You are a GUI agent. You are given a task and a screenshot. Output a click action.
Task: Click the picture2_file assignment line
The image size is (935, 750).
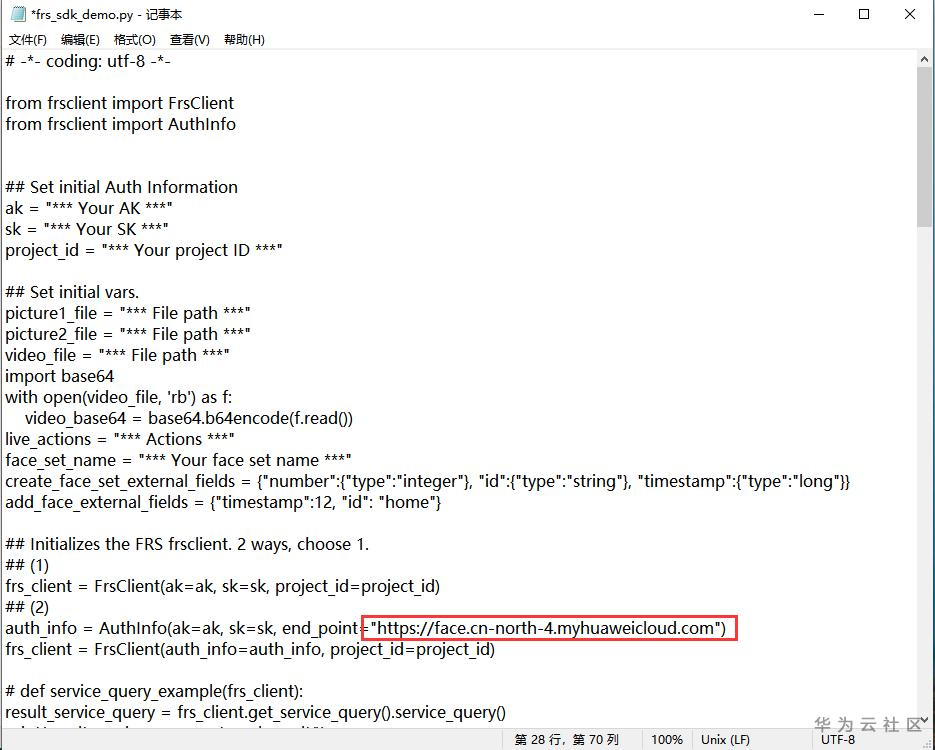click(x=128, y=334)
